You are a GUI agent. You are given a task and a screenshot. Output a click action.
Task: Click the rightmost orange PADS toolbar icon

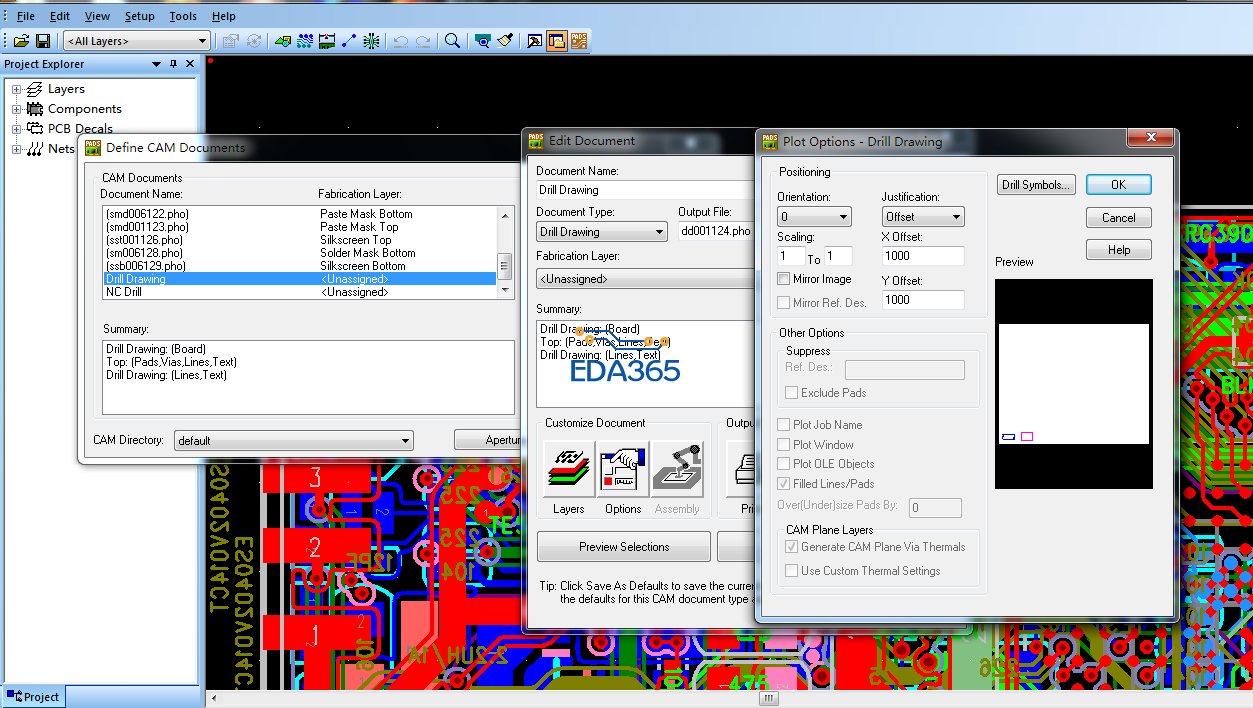click(x=579, y=41)
